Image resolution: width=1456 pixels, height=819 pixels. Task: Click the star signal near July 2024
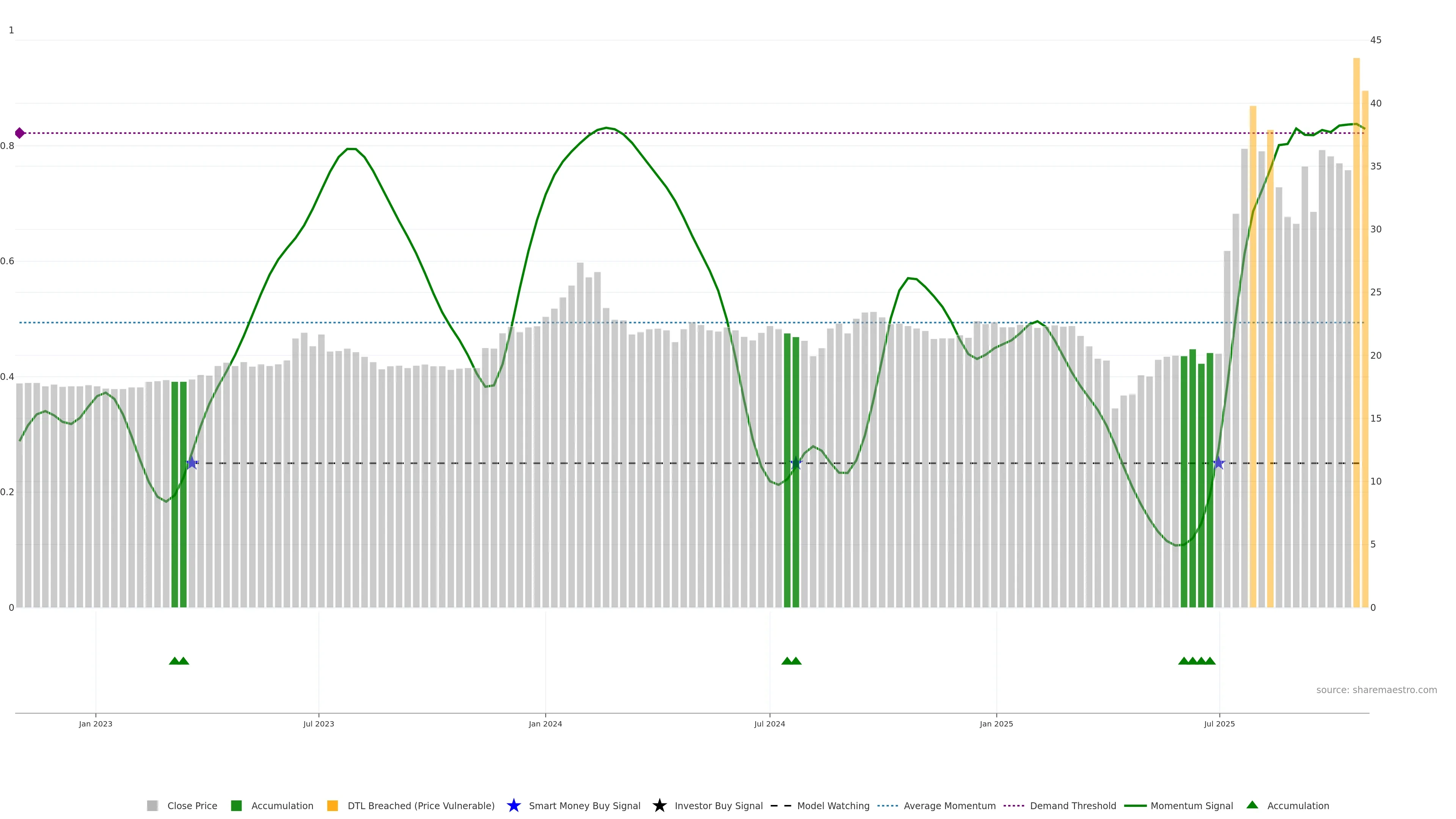[796, 463]
